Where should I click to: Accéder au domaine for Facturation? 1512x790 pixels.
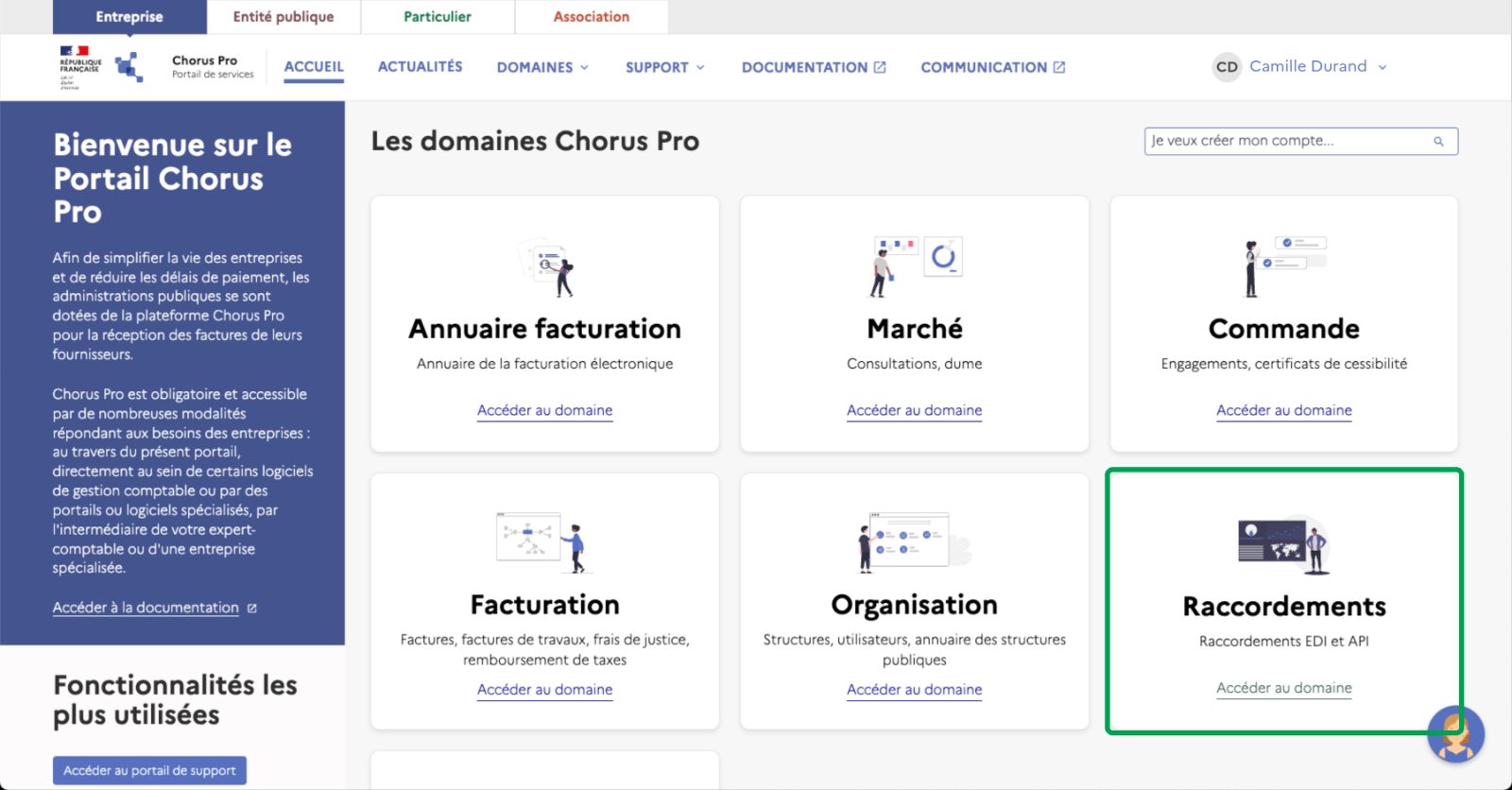point(545,690)
